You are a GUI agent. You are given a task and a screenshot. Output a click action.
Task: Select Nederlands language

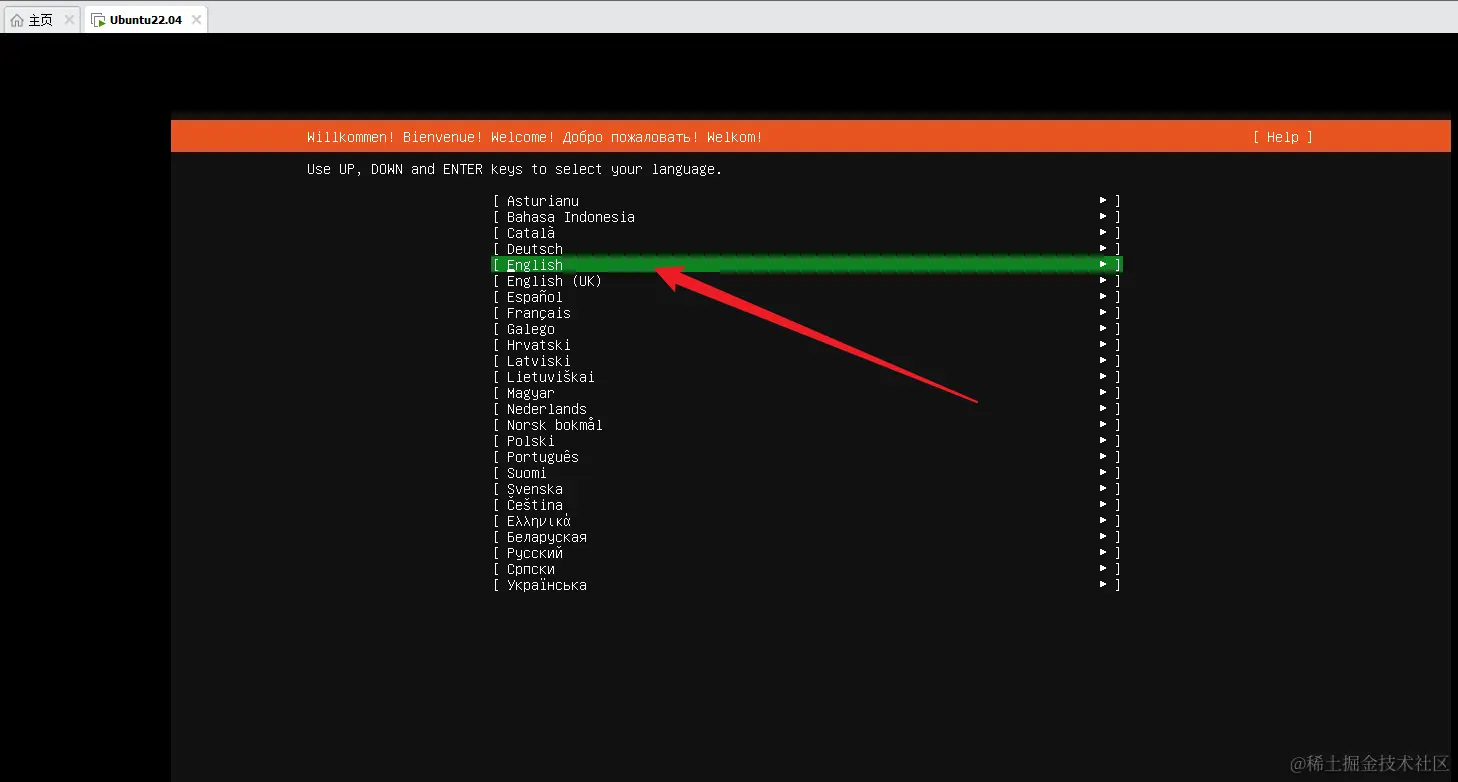tap(807, 409)
